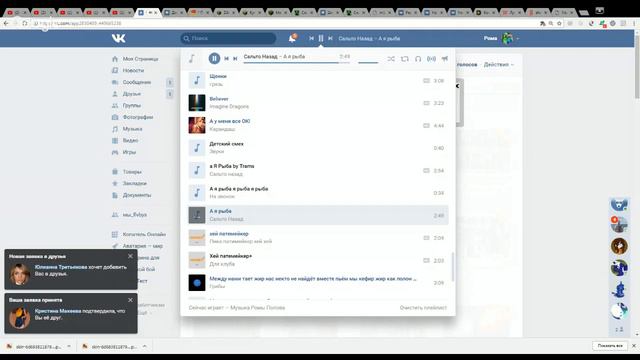Go to next track in popup player
The width and height of the screenshot is (640, 360).
click(x=236, y=59)
